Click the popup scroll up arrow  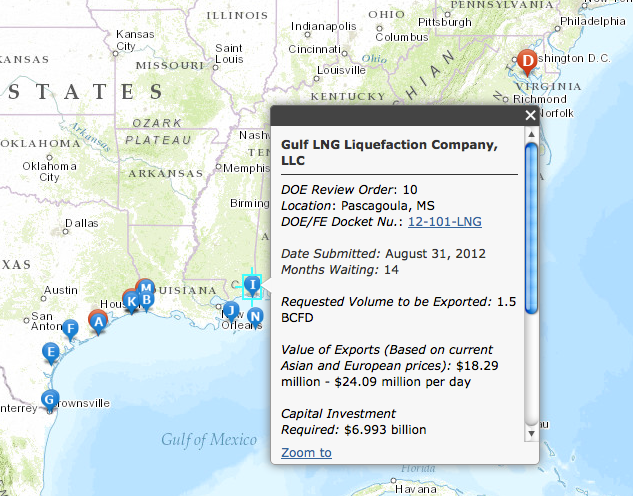pyautogui.click(x=531, y=134)
